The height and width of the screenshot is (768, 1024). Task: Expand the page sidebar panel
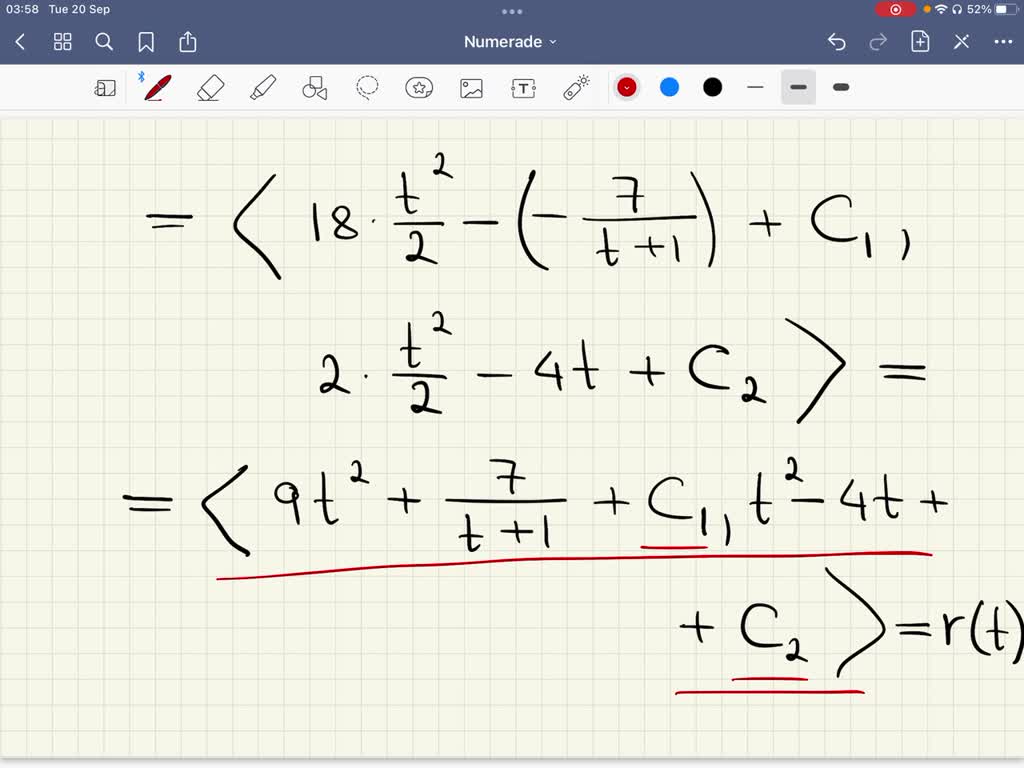(x=105, y=87)
